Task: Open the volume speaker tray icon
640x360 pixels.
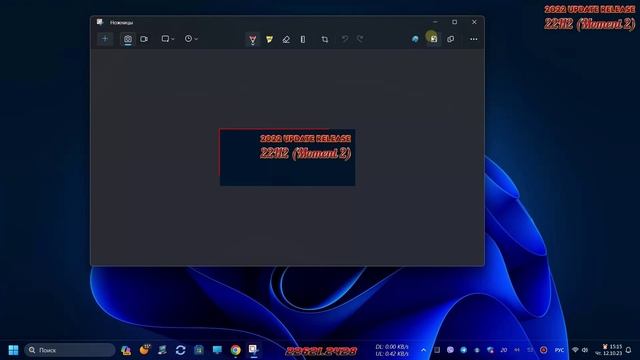Action: point(585,350)
